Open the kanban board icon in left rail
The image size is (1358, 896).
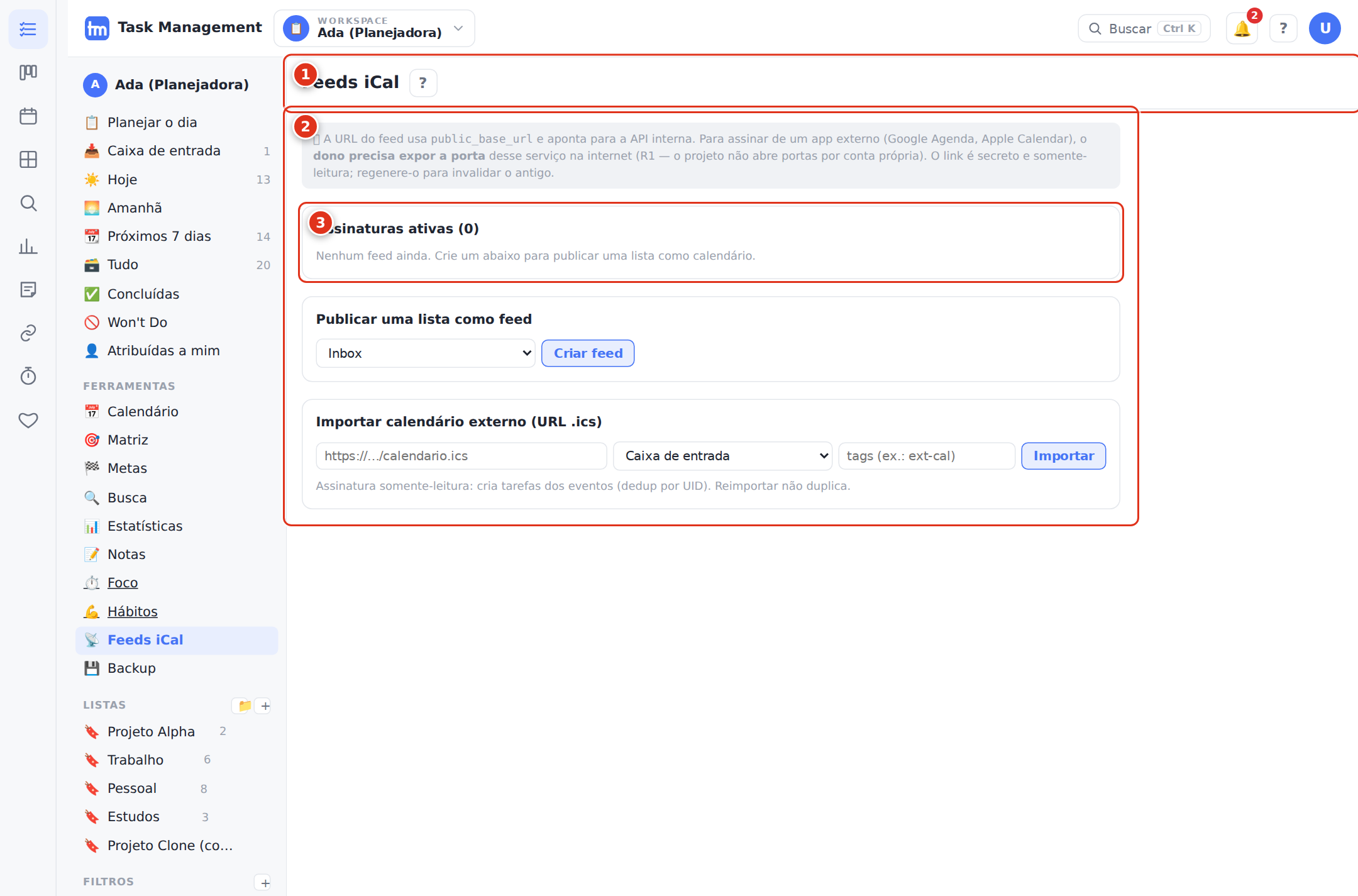point(28,72)
